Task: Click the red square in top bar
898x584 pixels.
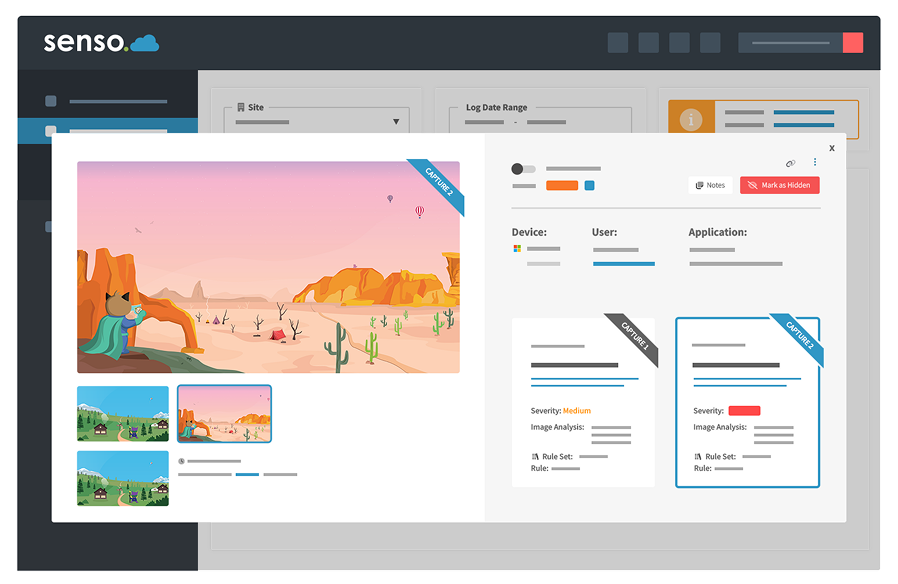Action: 853,42
